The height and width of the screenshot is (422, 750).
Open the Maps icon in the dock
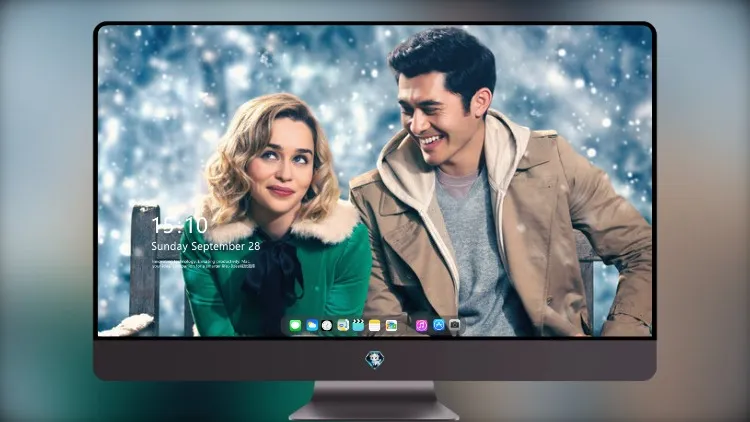(343, 326)
